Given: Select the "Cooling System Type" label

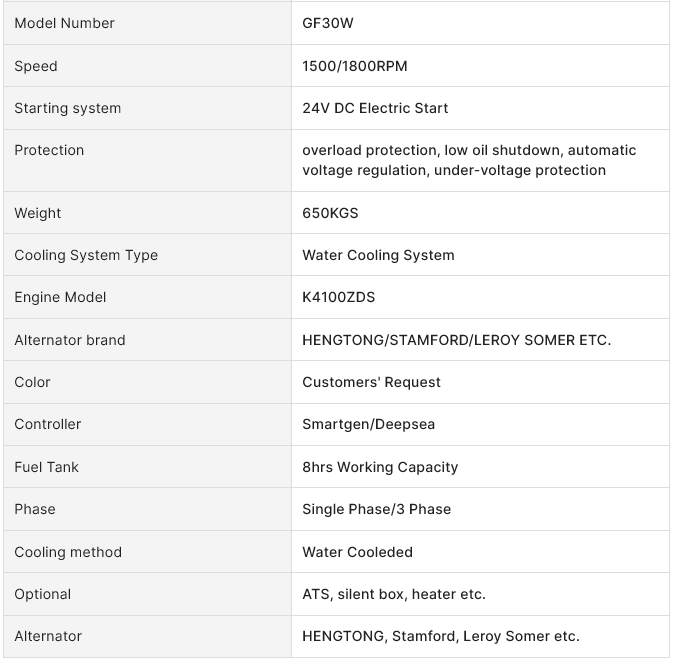Looking at the screenshot, I should coord(86,255).
